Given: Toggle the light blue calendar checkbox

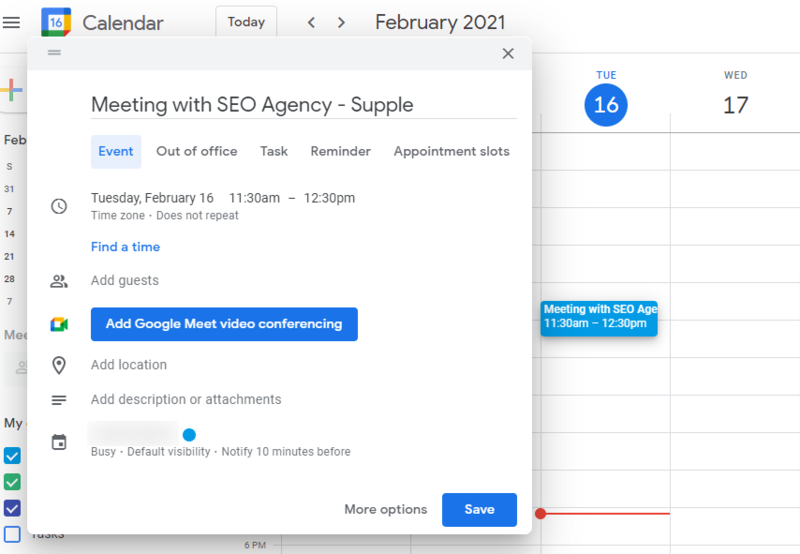Looking at the screenshot, I should [x=12, y=456].
